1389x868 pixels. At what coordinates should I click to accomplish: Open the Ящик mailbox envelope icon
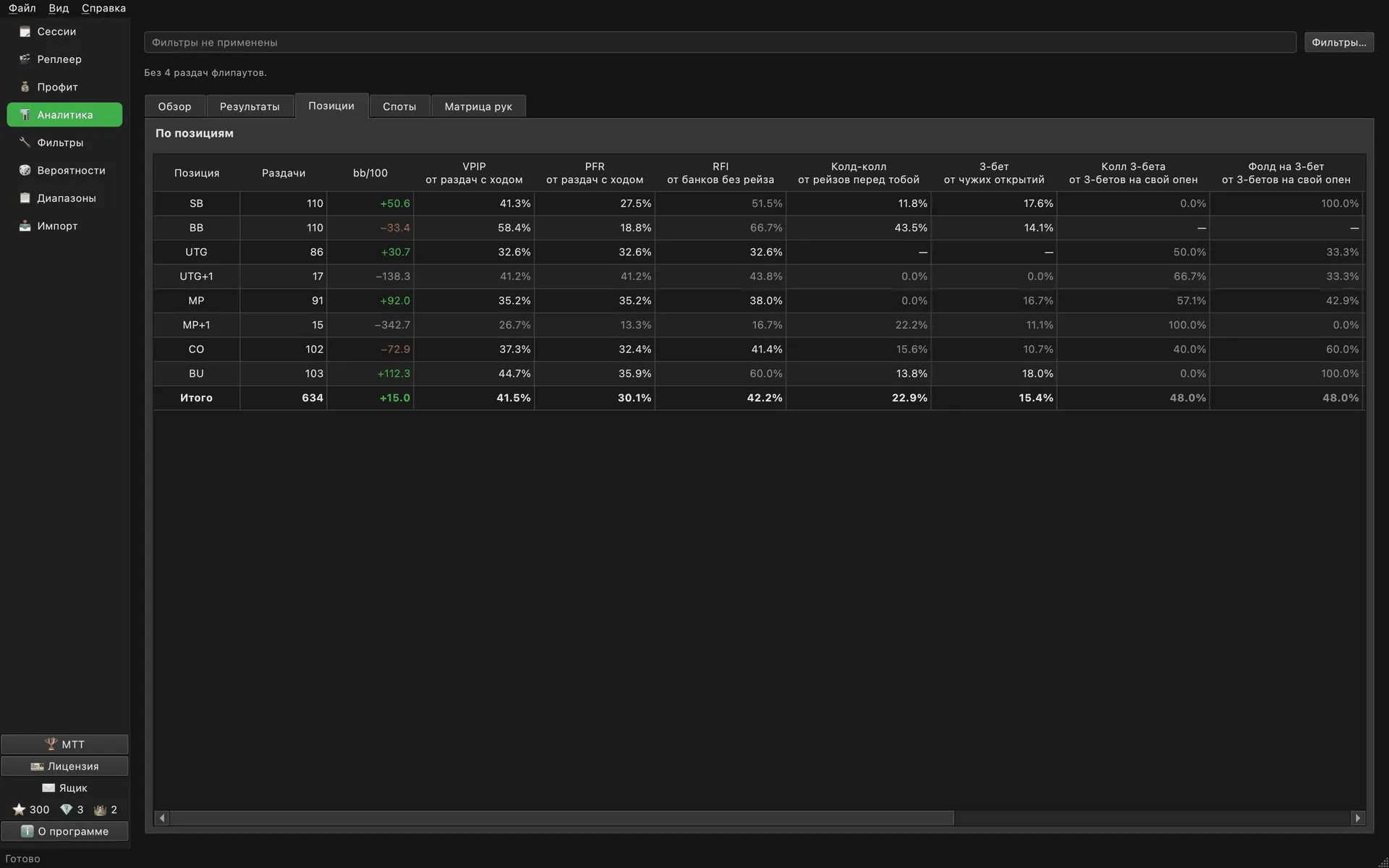coord(48,788)
